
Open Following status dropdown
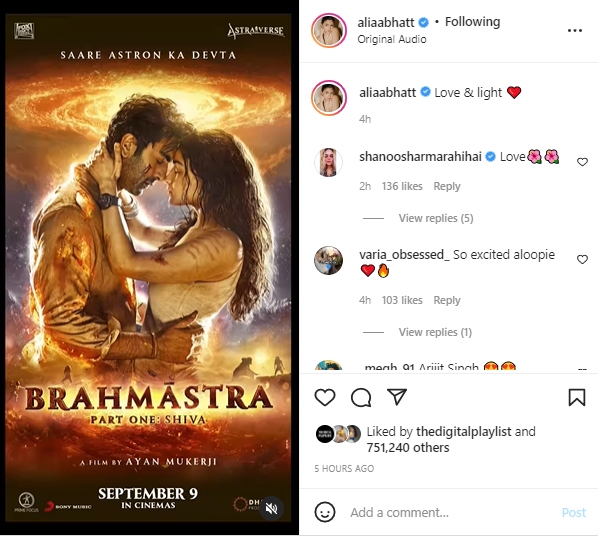pyautogui.click(x=473, y=22)
